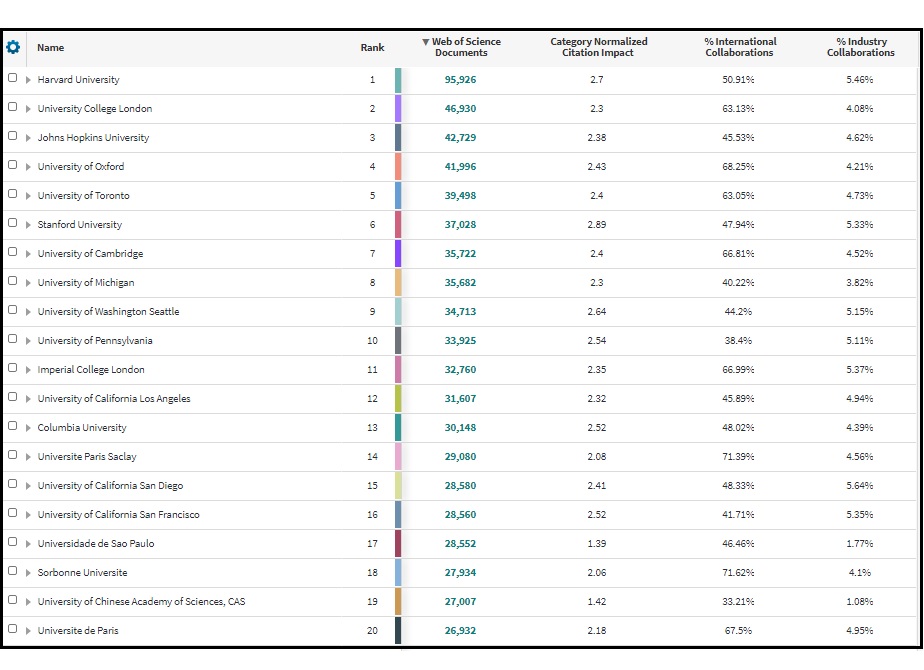The height and width of the screenshot is (670, 924).
Task: Click Universidade de Sao Paulo's maroon swatch
Action: tap(398, 544)
